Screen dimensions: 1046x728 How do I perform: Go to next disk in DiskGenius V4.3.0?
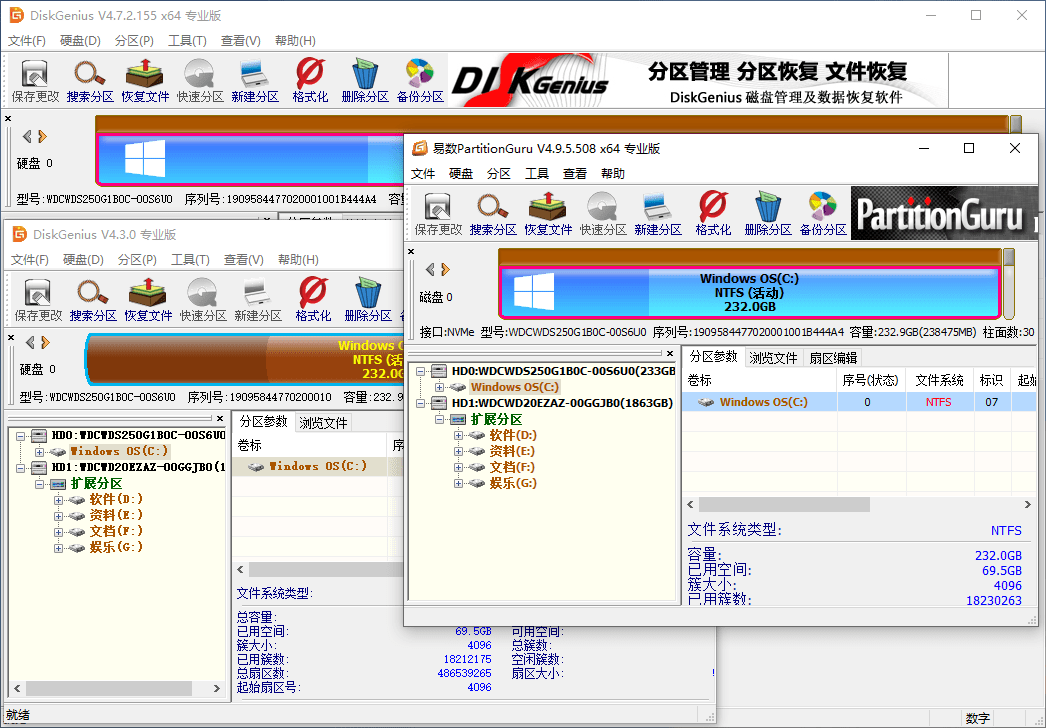click(x=45, y=342)
